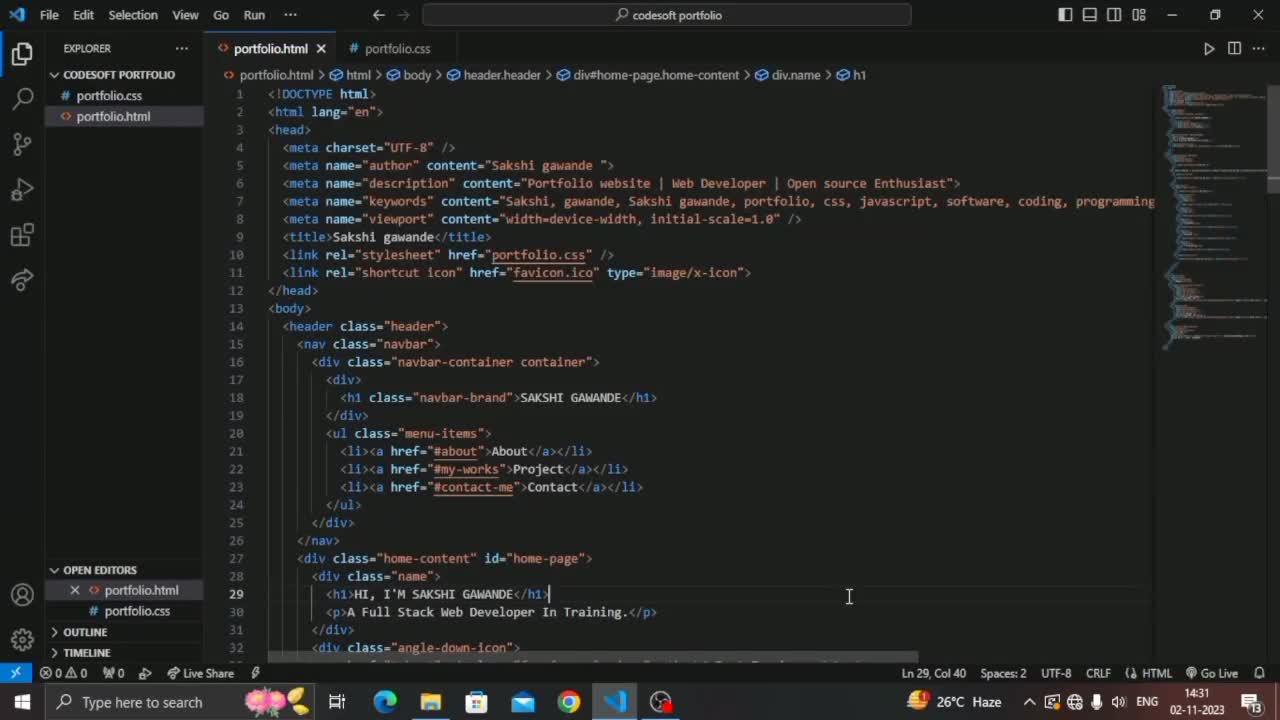Click Go Live in the status bar
Screen dimensions: 1280x720
click(x=1212, y=673)
